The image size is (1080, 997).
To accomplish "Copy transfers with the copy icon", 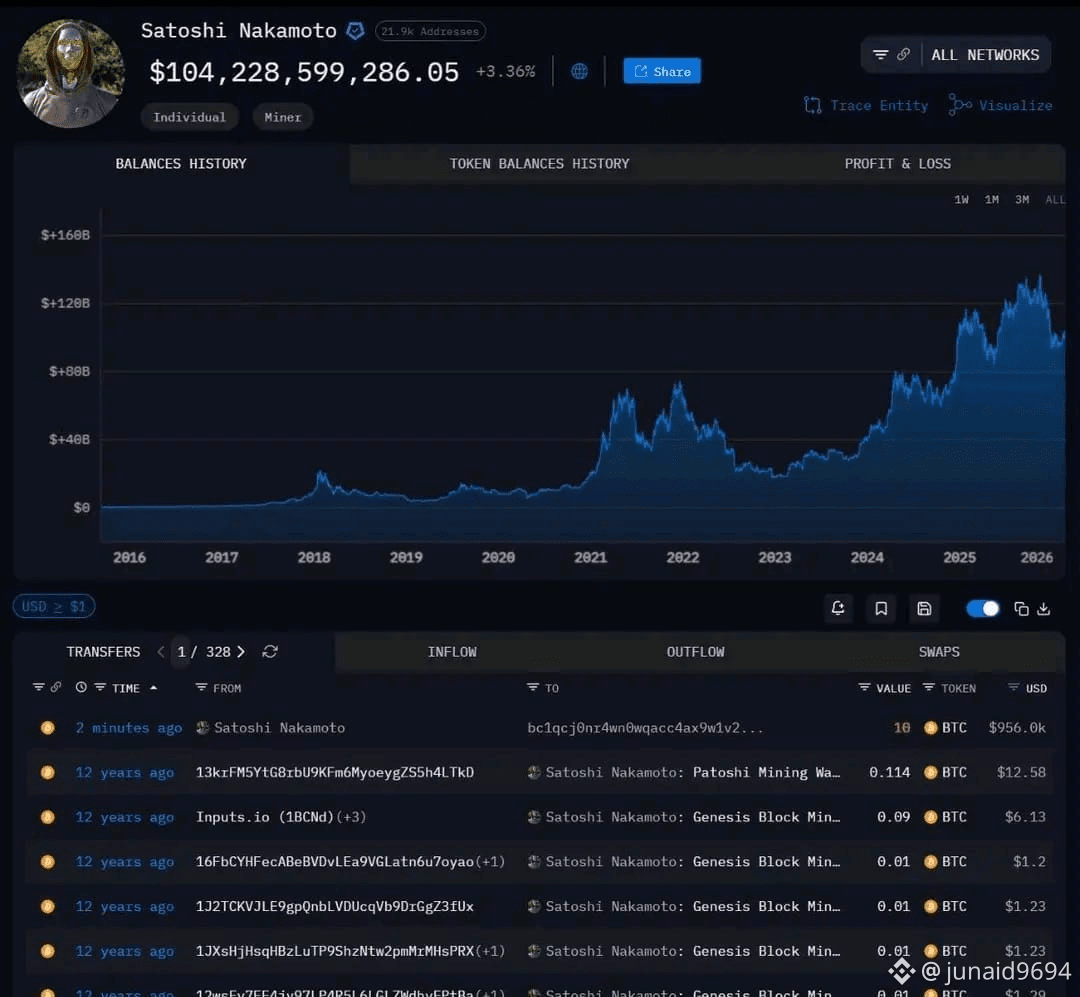I will click(x=1021, y=608).
